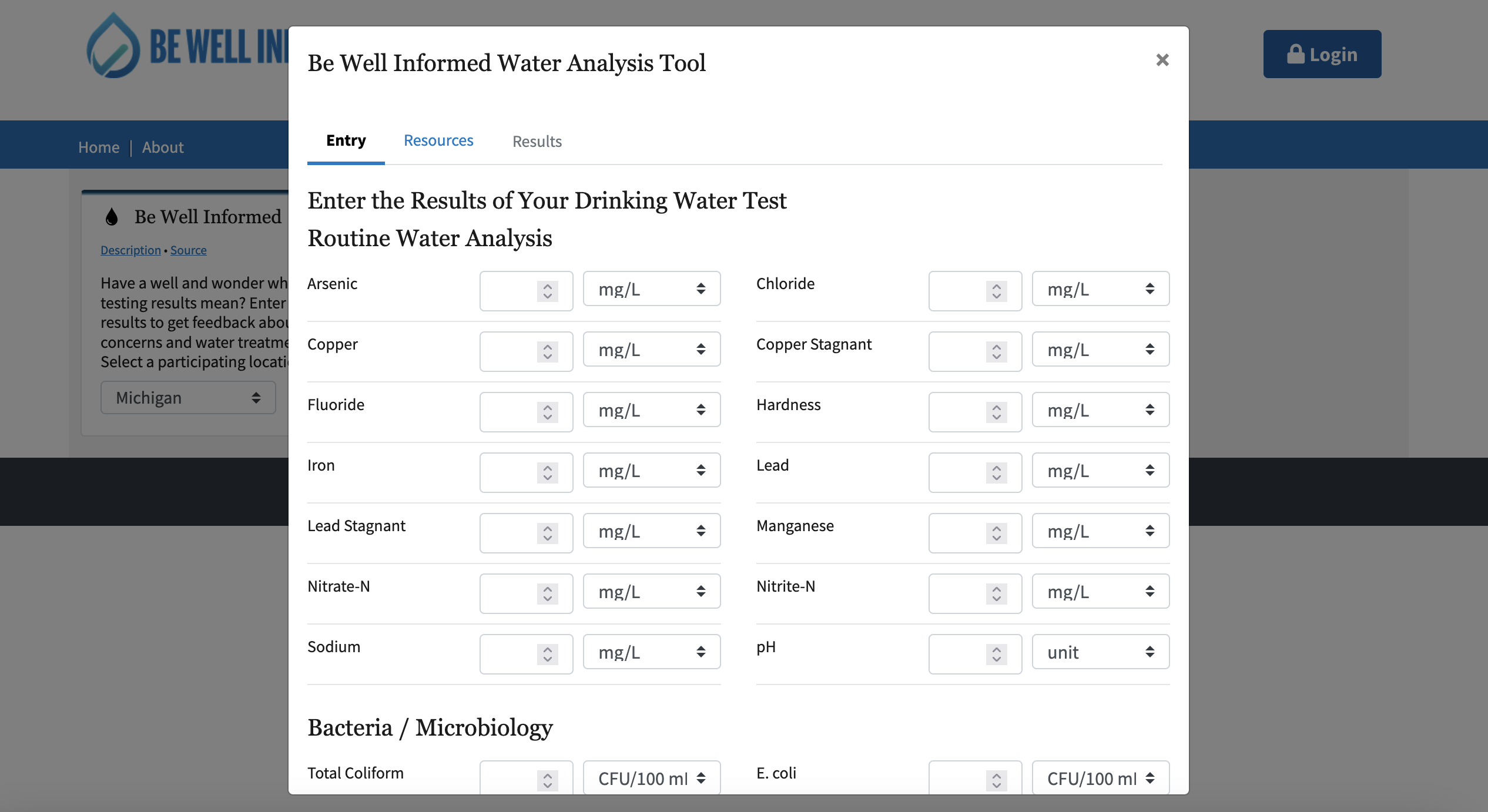
Task: Click the Login button
Action: click(x=1322, y=54)
